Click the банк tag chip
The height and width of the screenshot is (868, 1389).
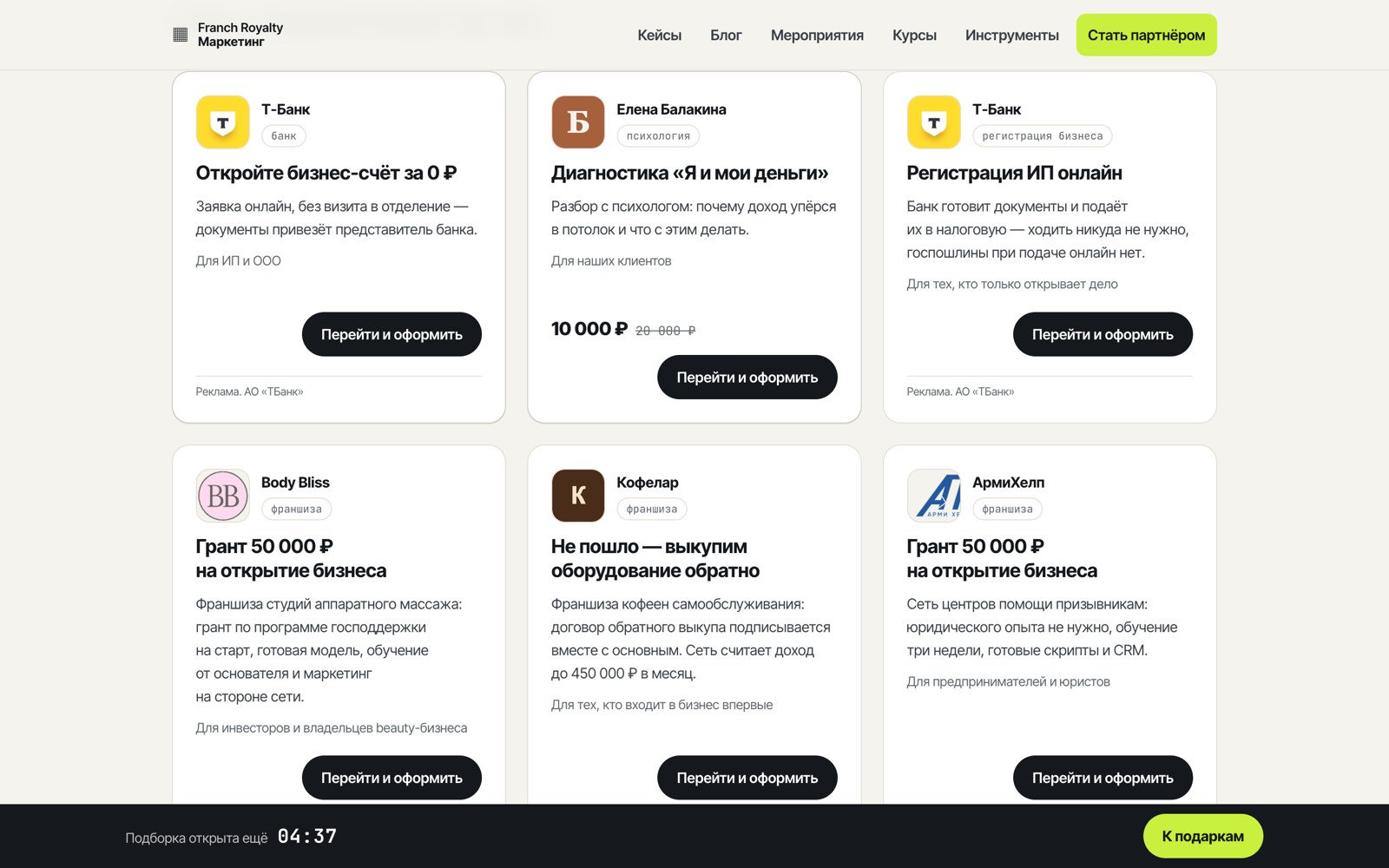[x=284, y=136]
